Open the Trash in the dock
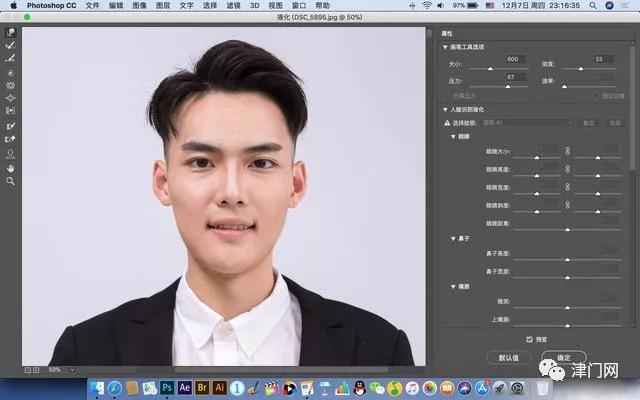Screen dimensions: 640x400 coord(542,388)
